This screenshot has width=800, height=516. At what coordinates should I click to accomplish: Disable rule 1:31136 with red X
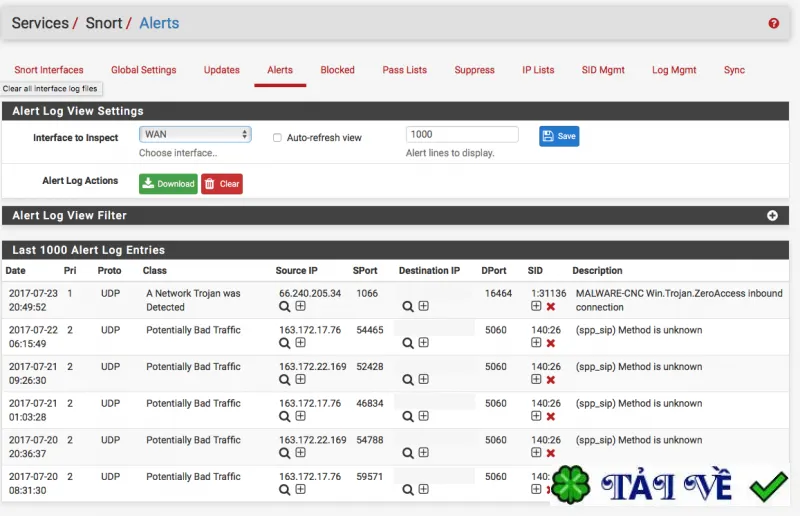(551, 307)
